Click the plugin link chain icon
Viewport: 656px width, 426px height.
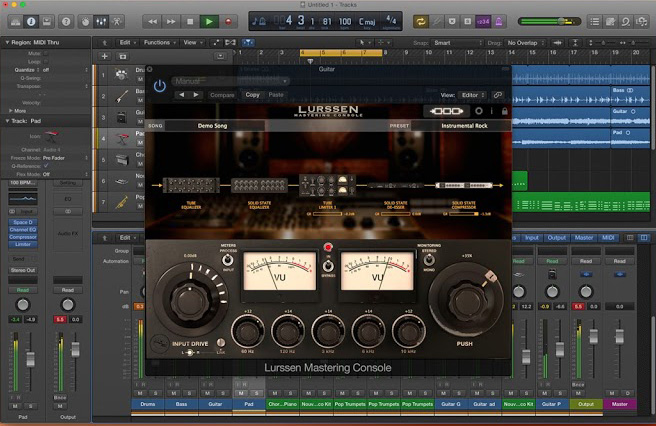click(x=497, y=95)
